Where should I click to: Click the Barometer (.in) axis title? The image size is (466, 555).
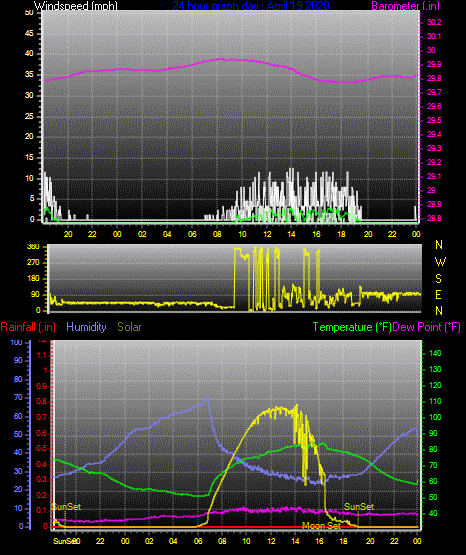(x=405, y=6)
